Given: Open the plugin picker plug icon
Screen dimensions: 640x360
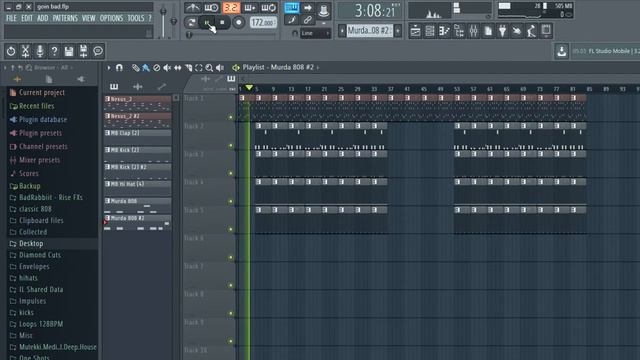Looking at the screenshot, I should (502, 31).
